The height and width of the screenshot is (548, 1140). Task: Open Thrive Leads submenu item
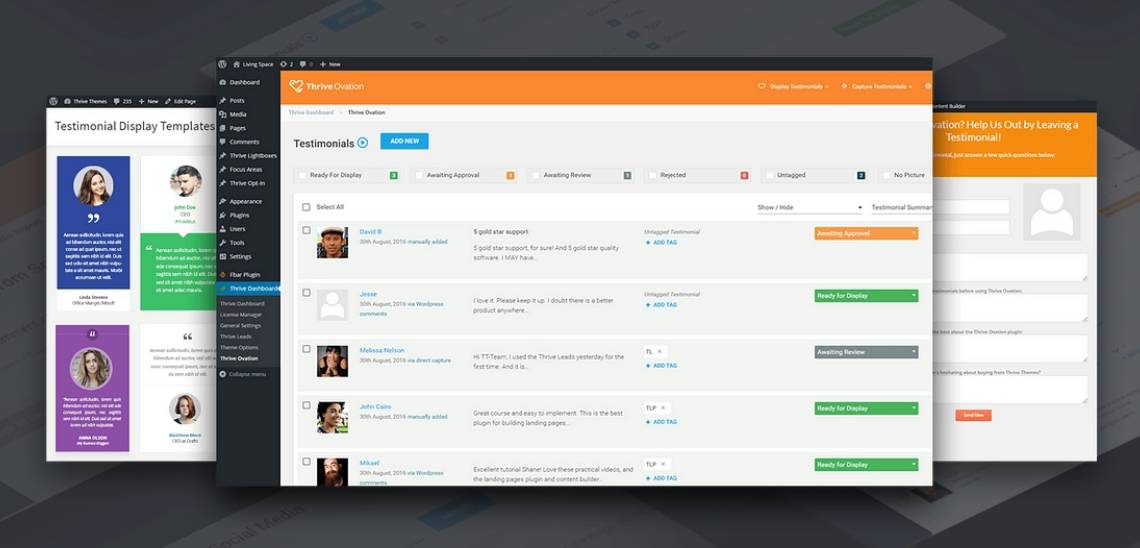pyautogui.click(x=236, y=337)
